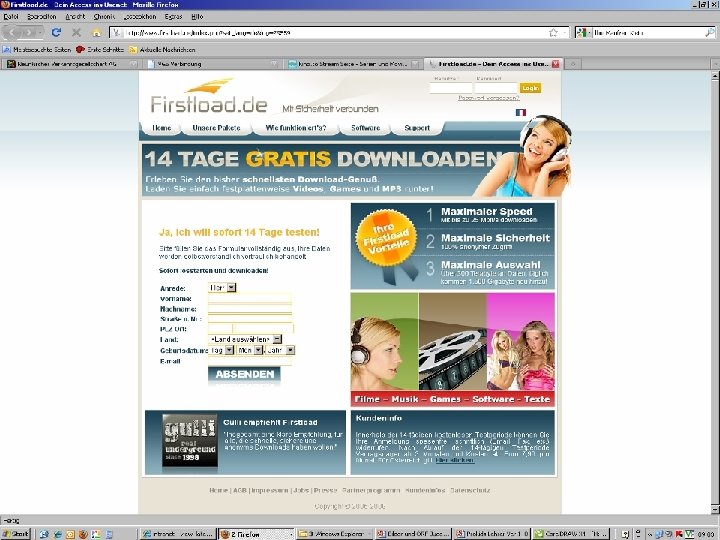
Task: Open the Home navigation tab
Action: click(x=161, y=128)
